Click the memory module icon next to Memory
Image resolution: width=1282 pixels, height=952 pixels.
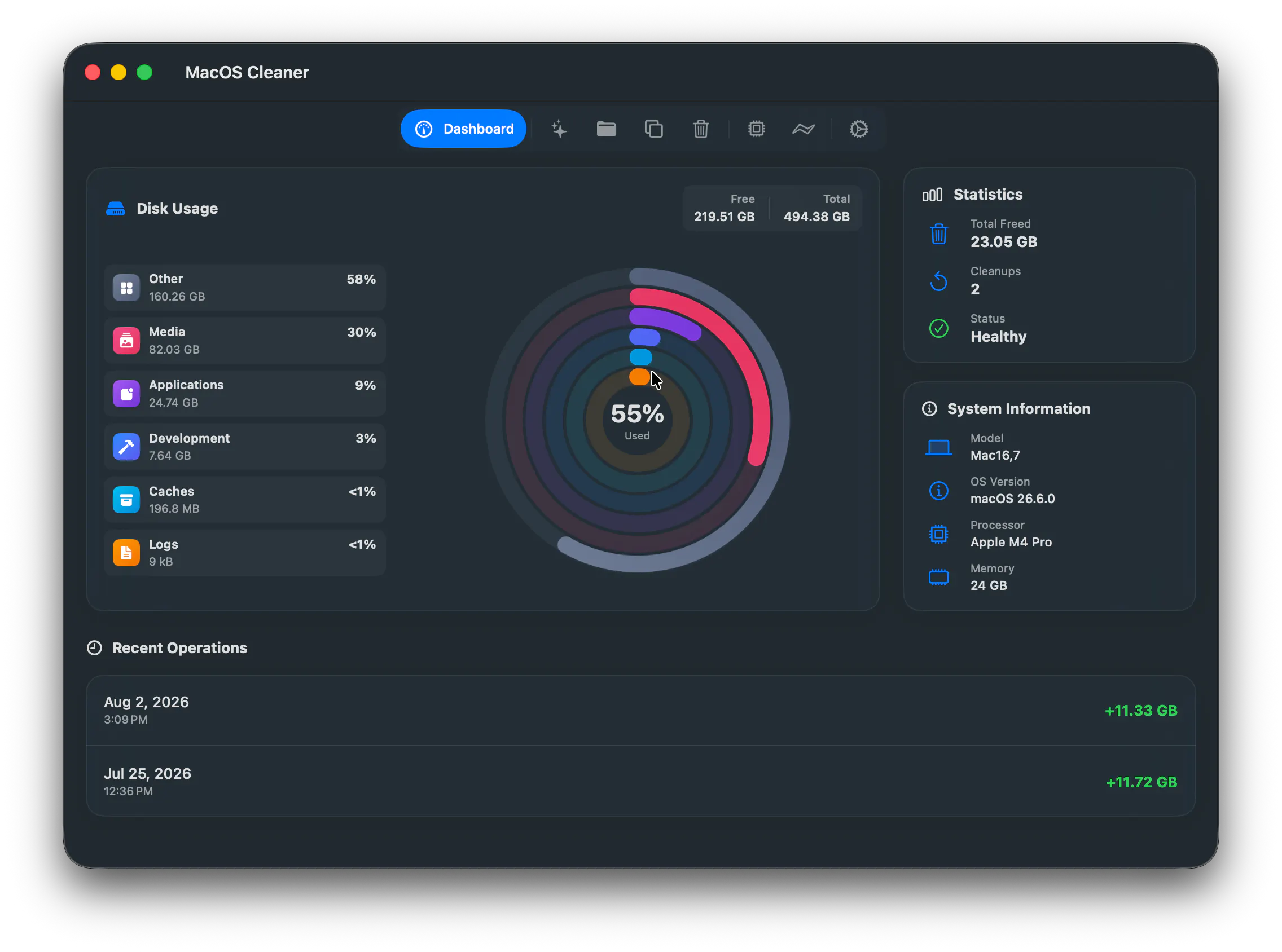938,577
